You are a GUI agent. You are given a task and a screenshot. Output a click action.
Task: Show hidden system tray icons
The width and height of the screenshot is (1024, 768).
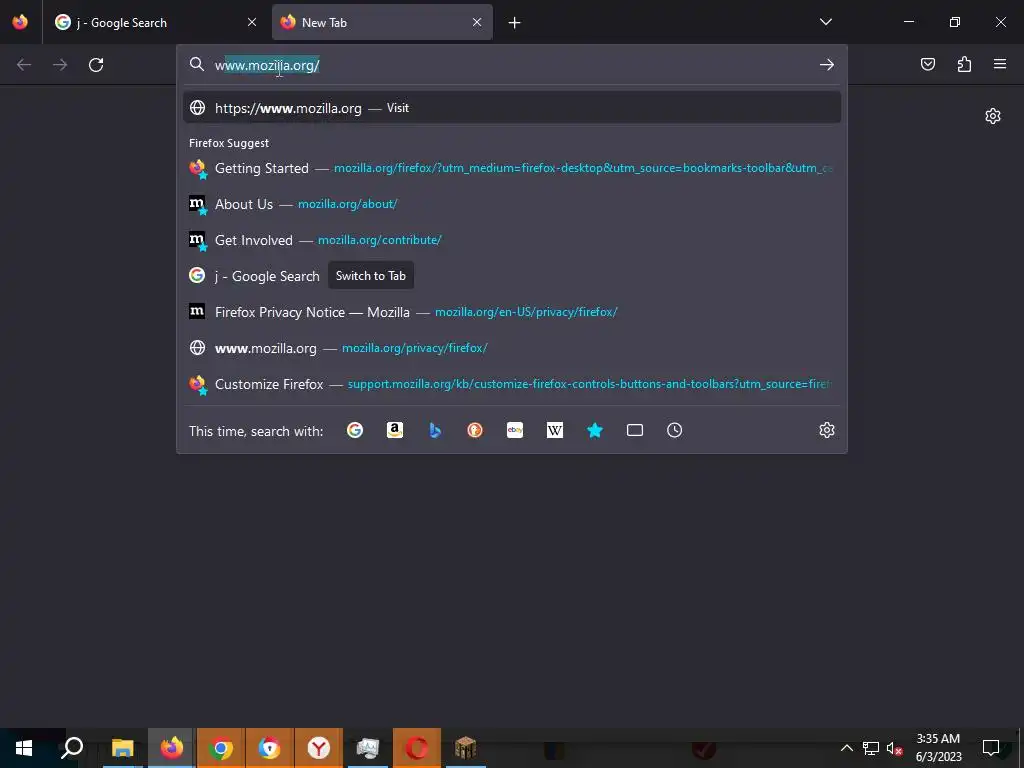pyautogui.click(x=846, y=748)
